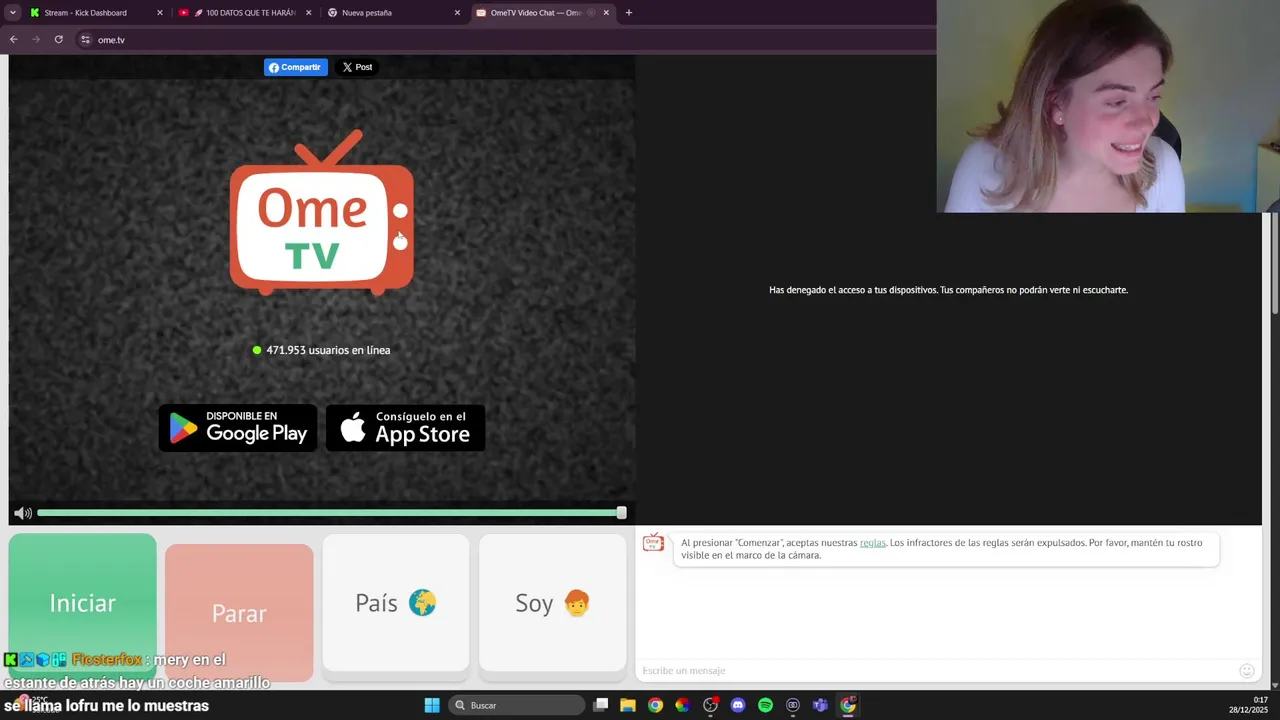Open the App Store download badge
Image resolution: width=1280 pixels, height=720 pixels.
point(405,427)
